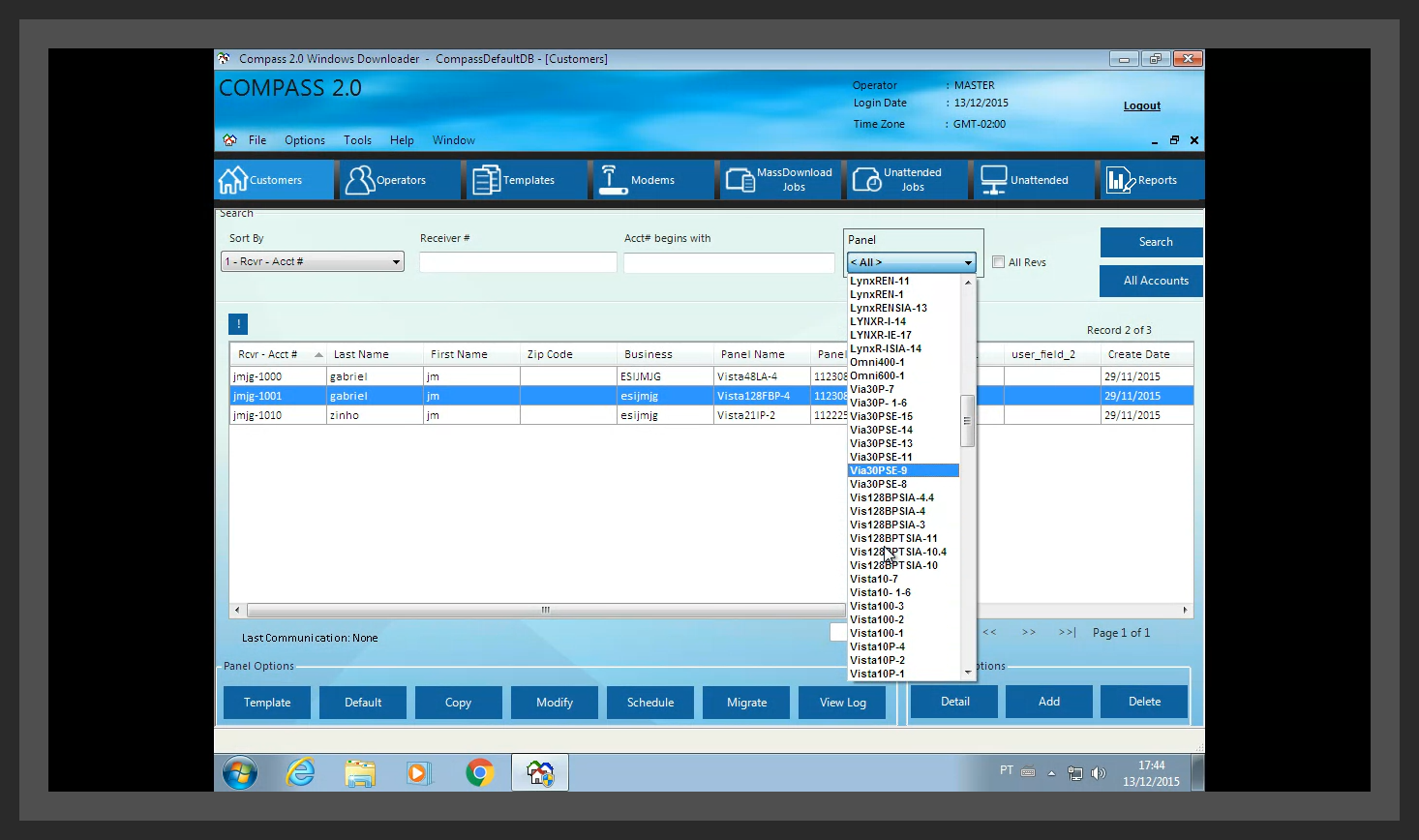This screenshot has width=1419, height=840.
Task: Jump to the last page with >>|
Action: [1068, 633]
